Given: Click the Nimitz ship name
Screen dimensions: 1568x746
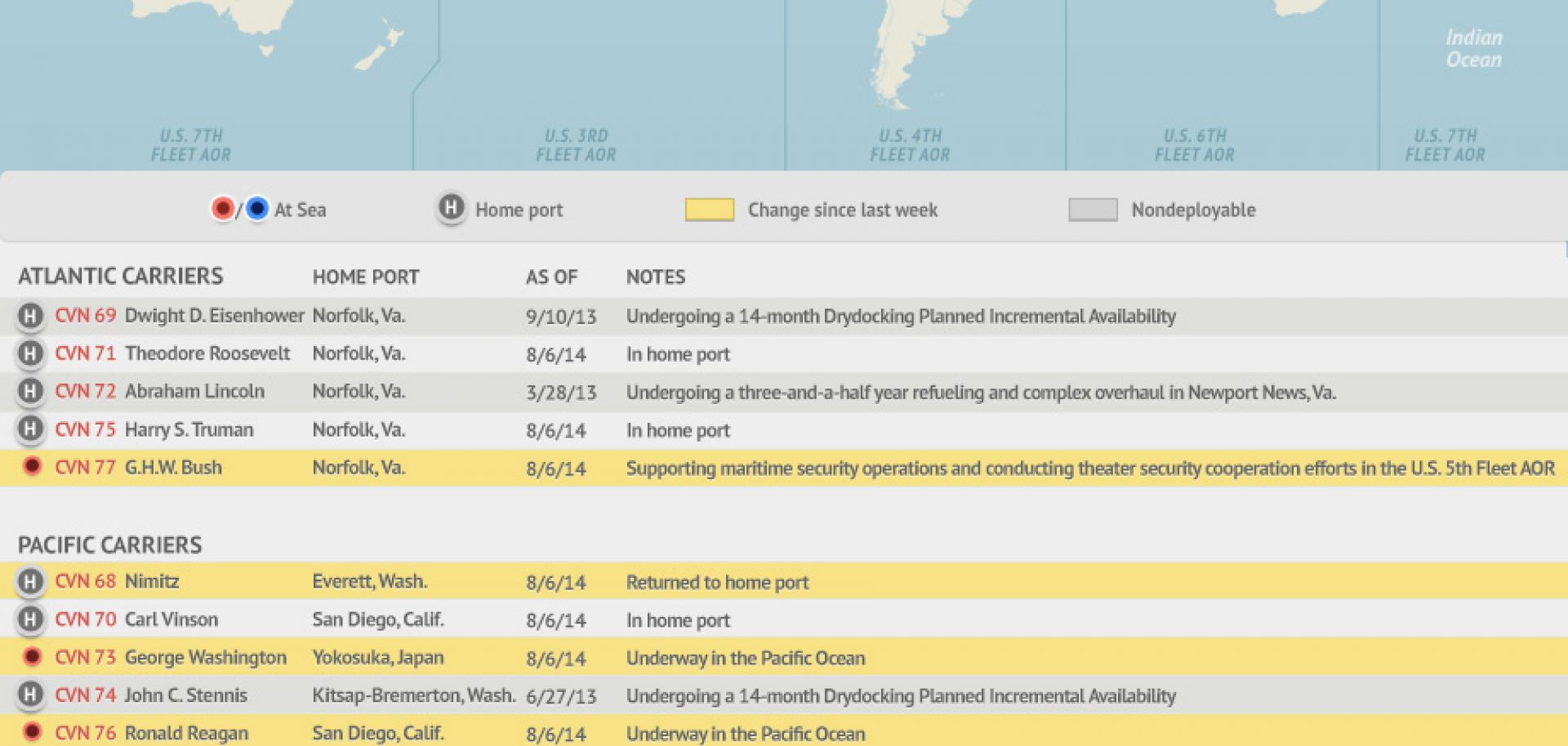Looking at the screenshot, I should point(152,581).
